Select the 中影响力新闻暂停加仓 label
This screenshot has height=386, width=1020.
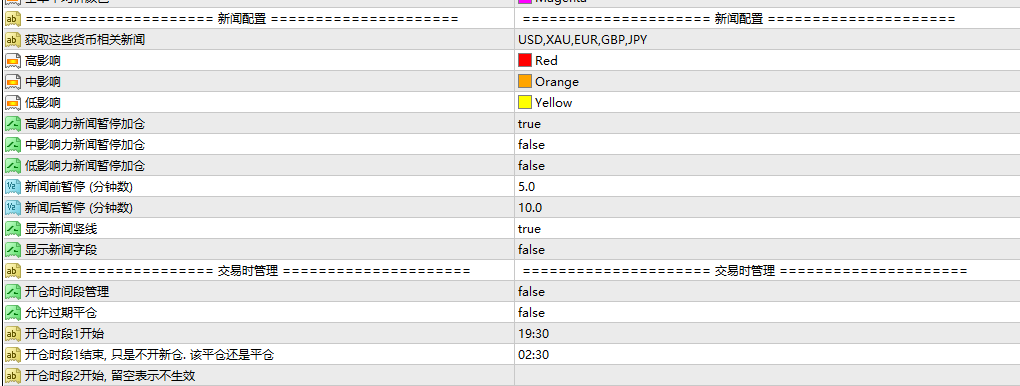pyautogui.click(x=85, y=145)
